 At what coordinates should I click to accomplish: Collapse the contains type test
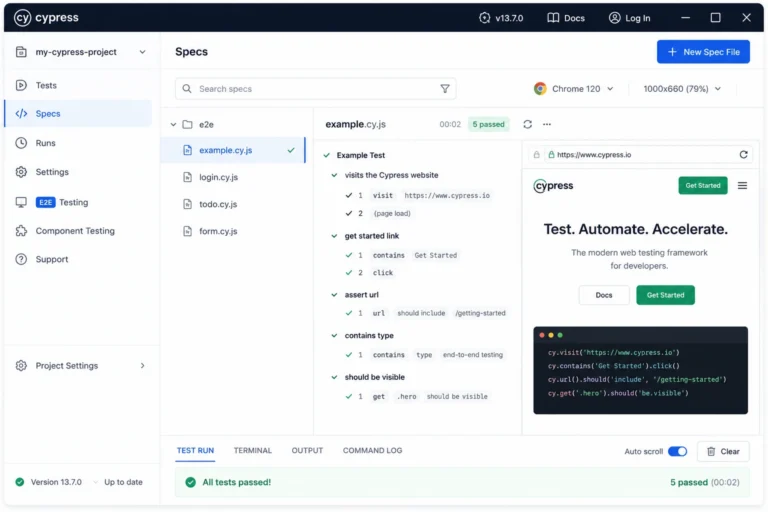point(334,336)
